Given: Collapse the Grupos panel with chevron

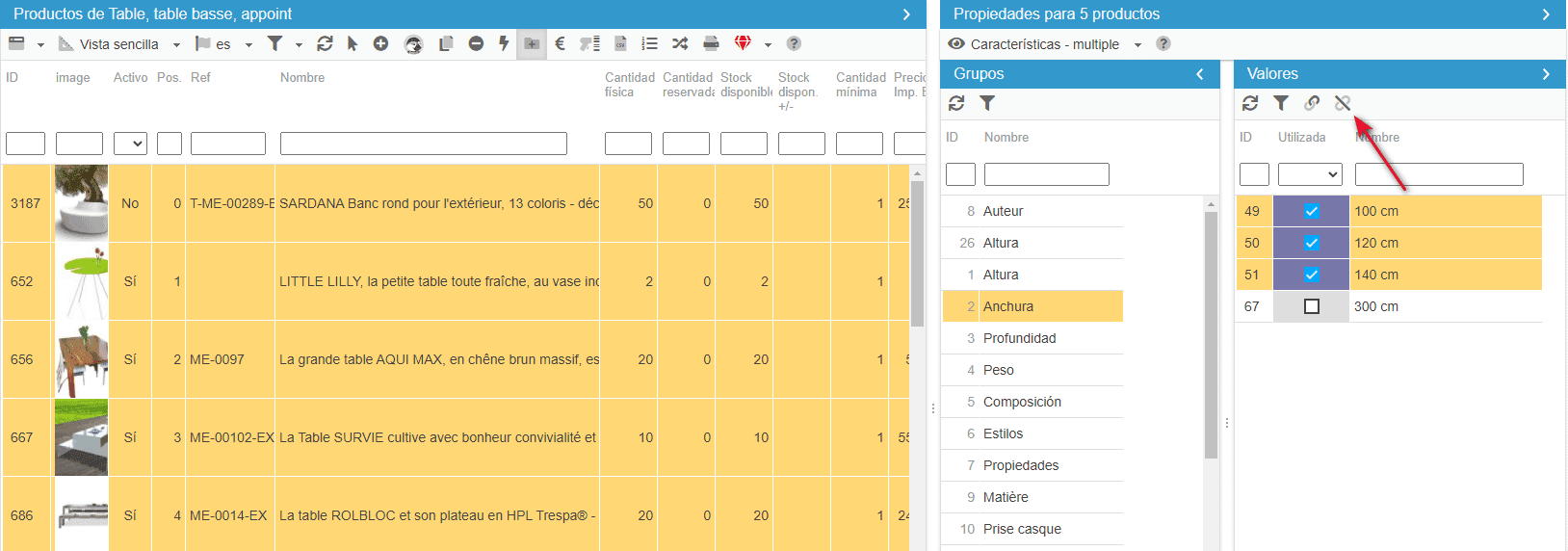Looking at the screenshot, I should tap(1200, 74).
